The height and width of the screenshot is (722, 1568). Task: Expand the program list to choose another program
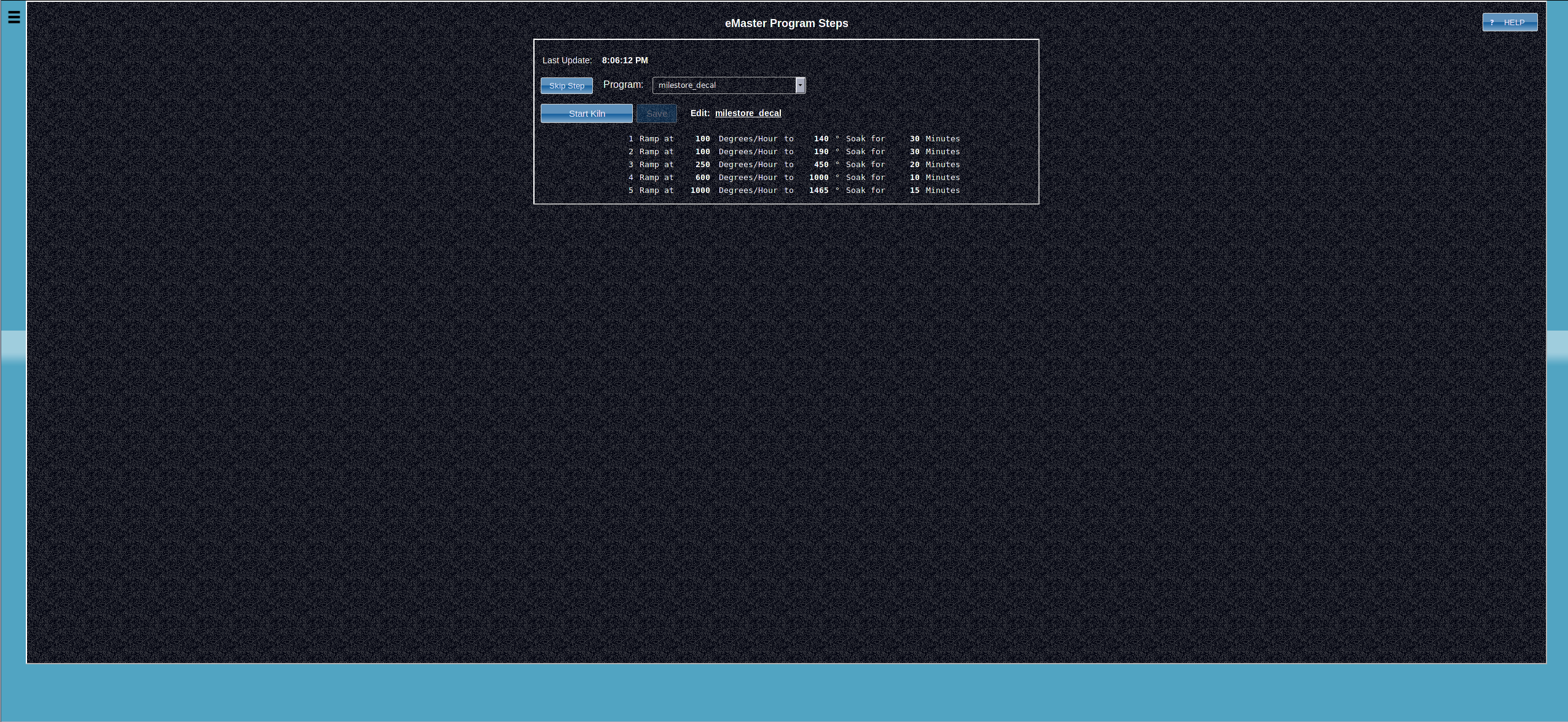click(x=801, y=85)
